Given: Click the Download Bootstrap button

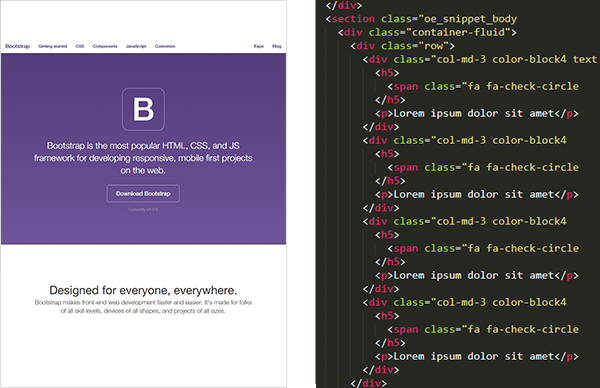Looking at the screenshot, I should pyautogui.click(x=143, y=194).
